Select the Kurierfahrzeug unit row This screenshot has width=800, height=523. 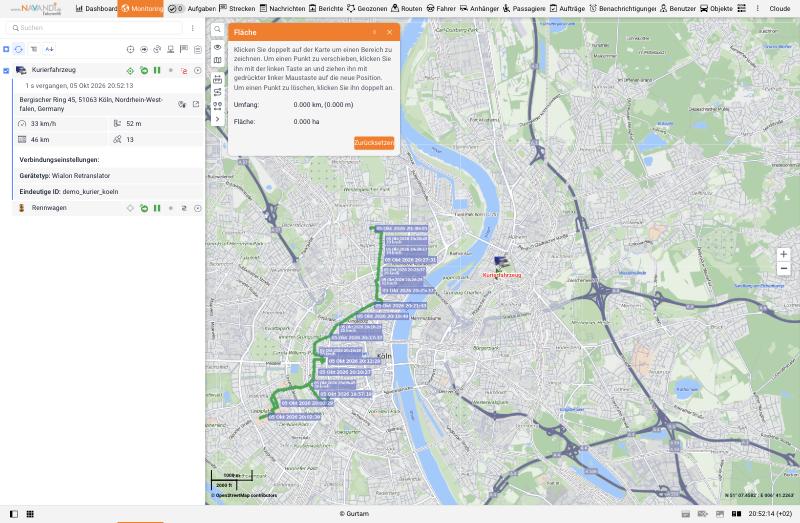108,70
